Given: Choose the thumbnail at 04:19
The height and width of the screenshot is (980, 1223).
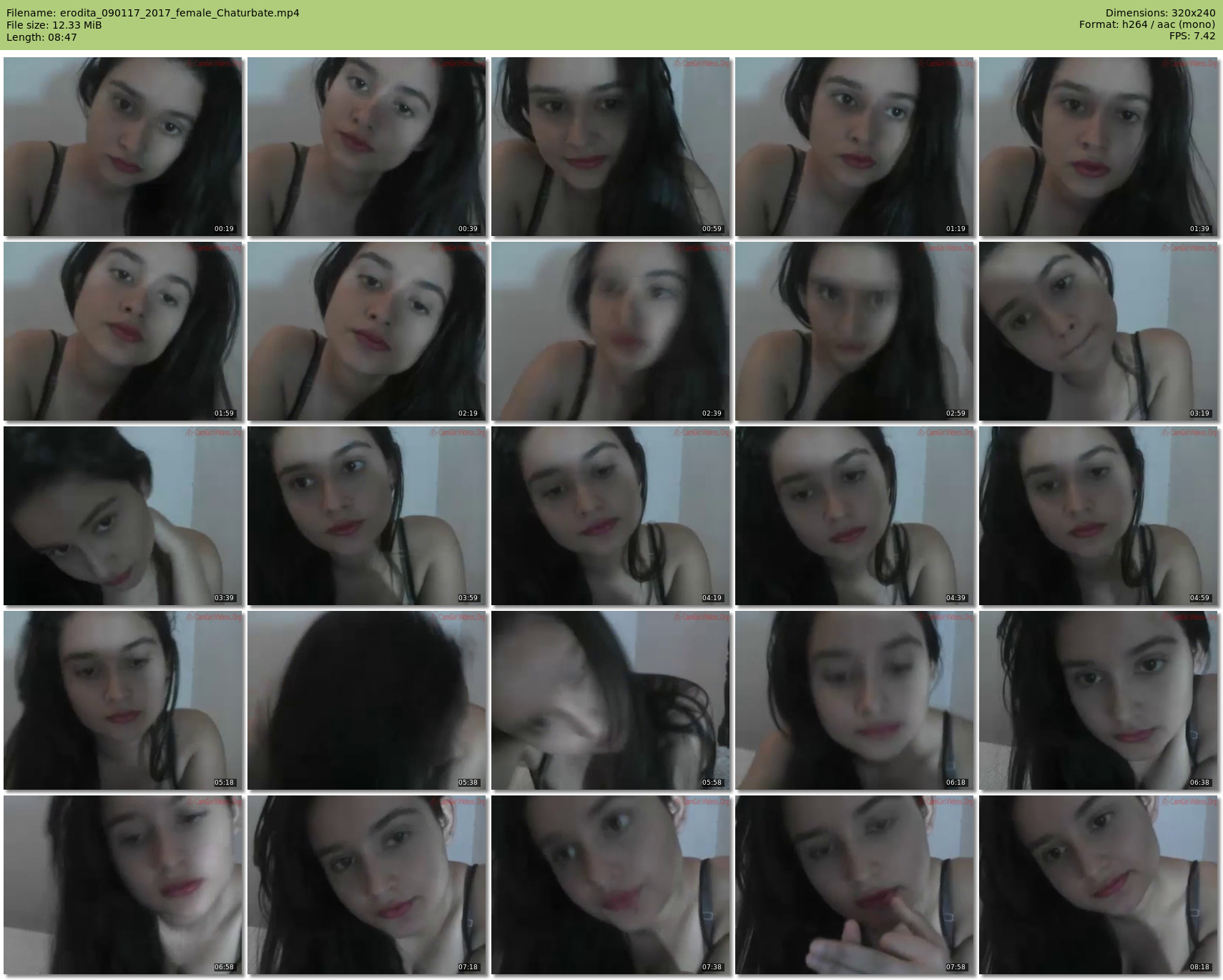Looking at the screenshot, I should 611,516.
